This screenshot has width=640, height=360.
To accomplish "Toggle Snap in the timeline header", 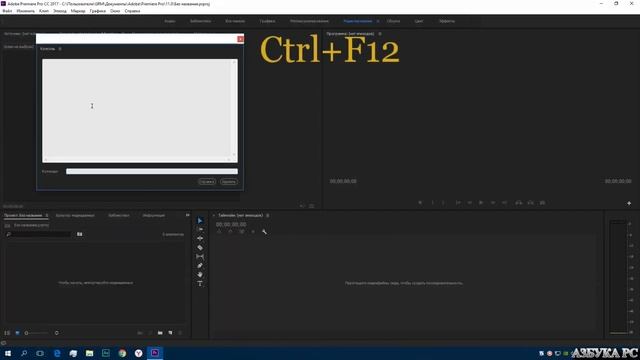I will 230,232.
